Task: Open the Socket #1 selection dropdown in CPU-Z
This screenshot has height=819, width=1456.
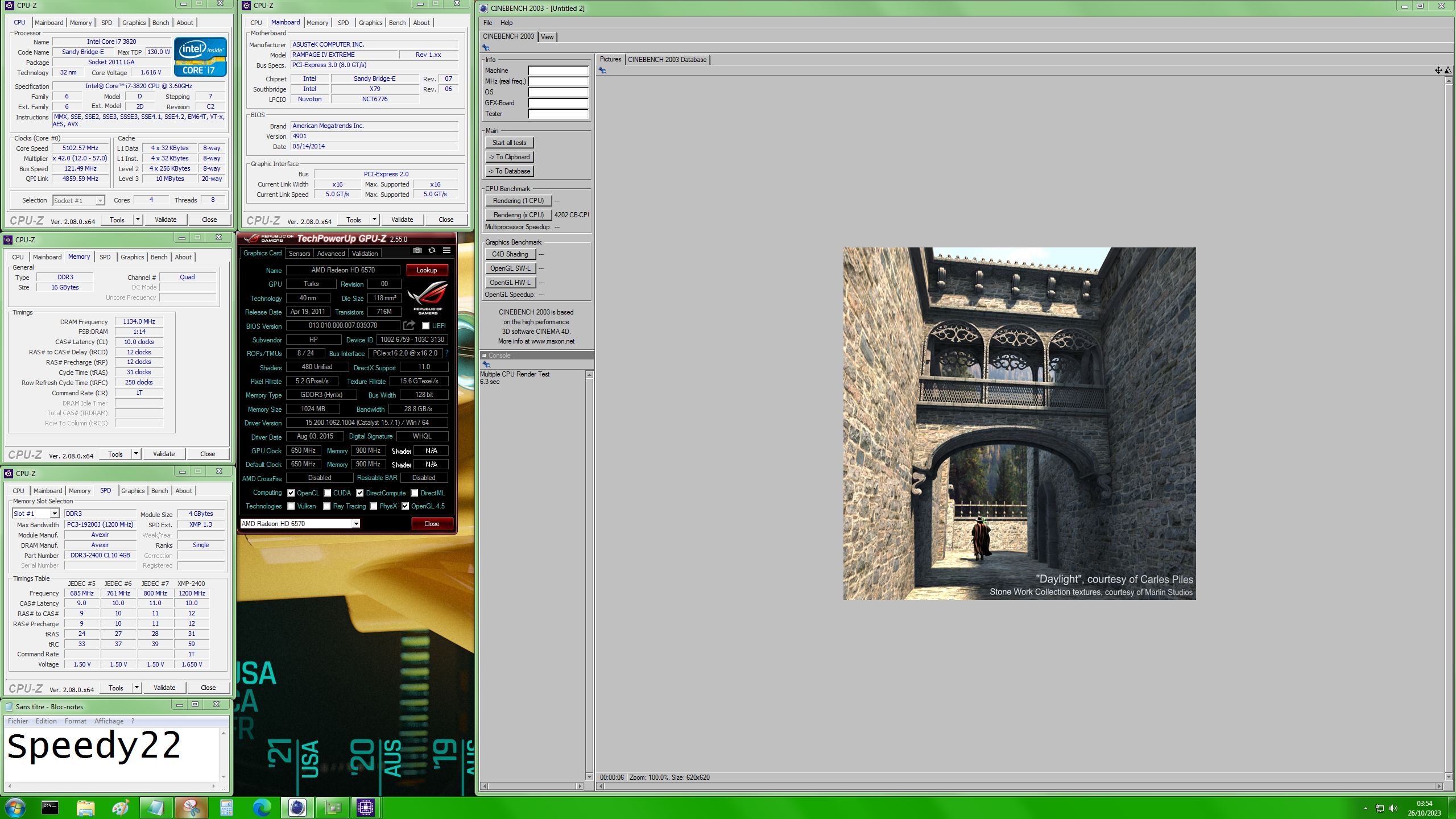Action: pos(78,201)
